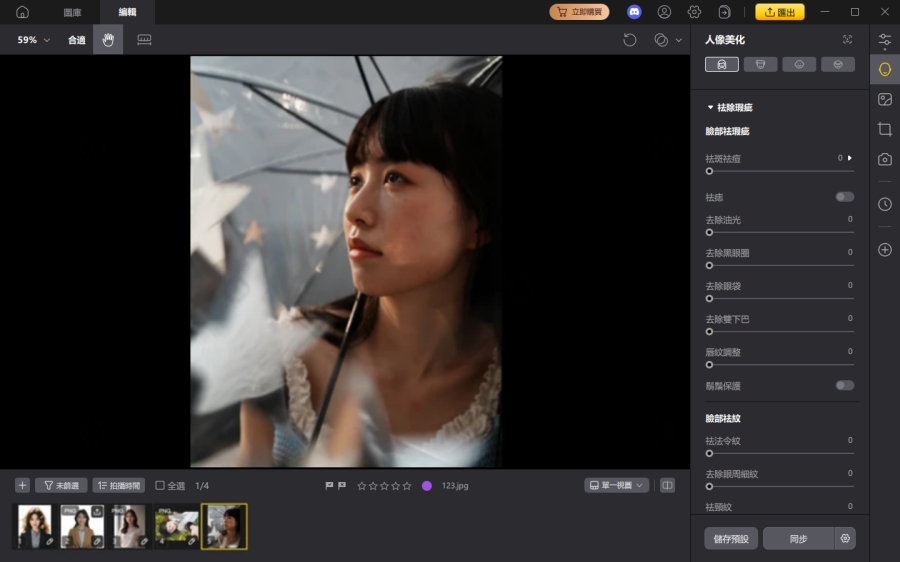Click the 123.jpg file name
Viewport: 900px width, 562px height.
[455, 486]
